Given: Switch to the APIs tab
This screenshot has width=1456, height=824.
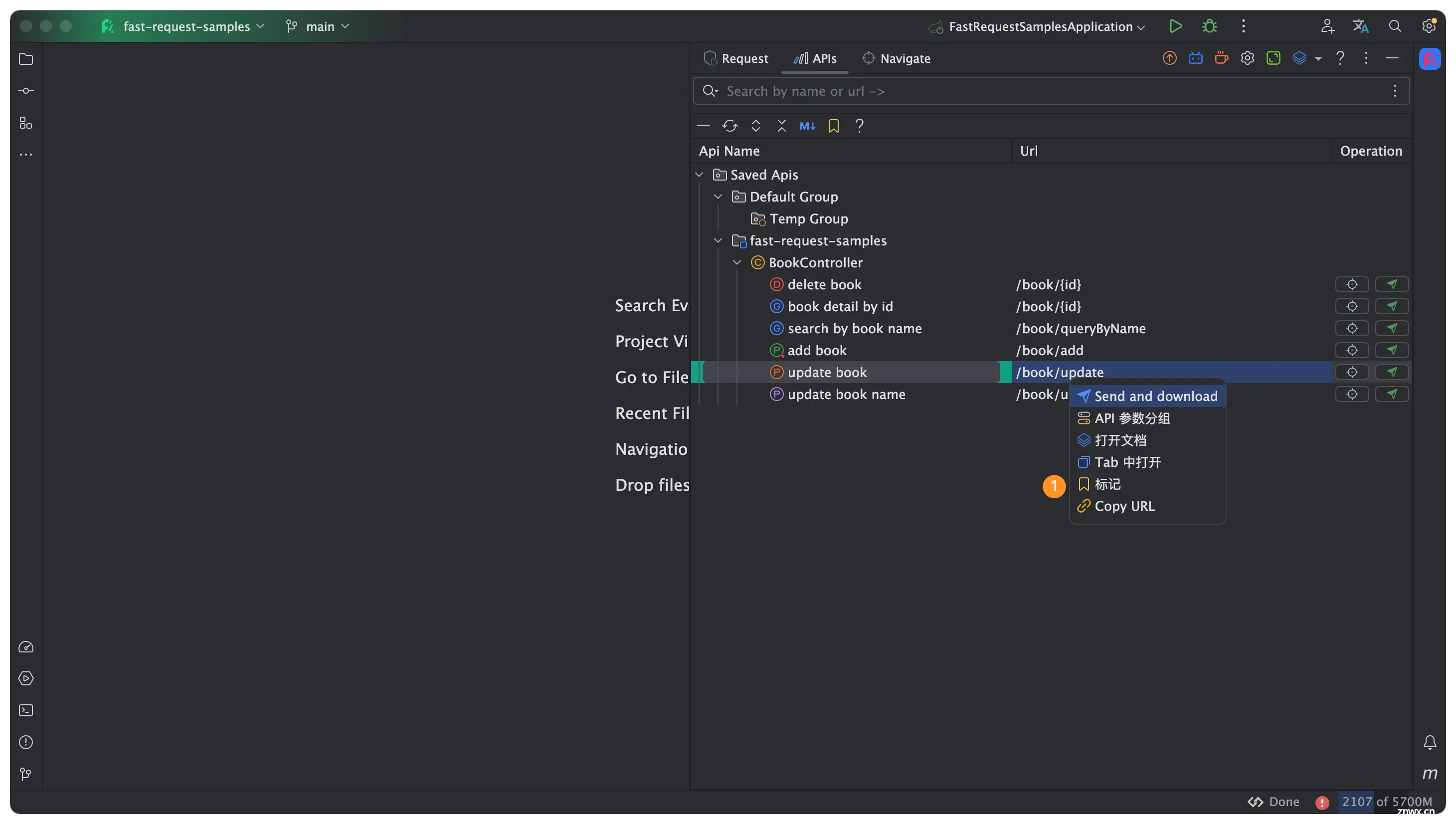Looking at the screenshot, I should tap(815, 58).
